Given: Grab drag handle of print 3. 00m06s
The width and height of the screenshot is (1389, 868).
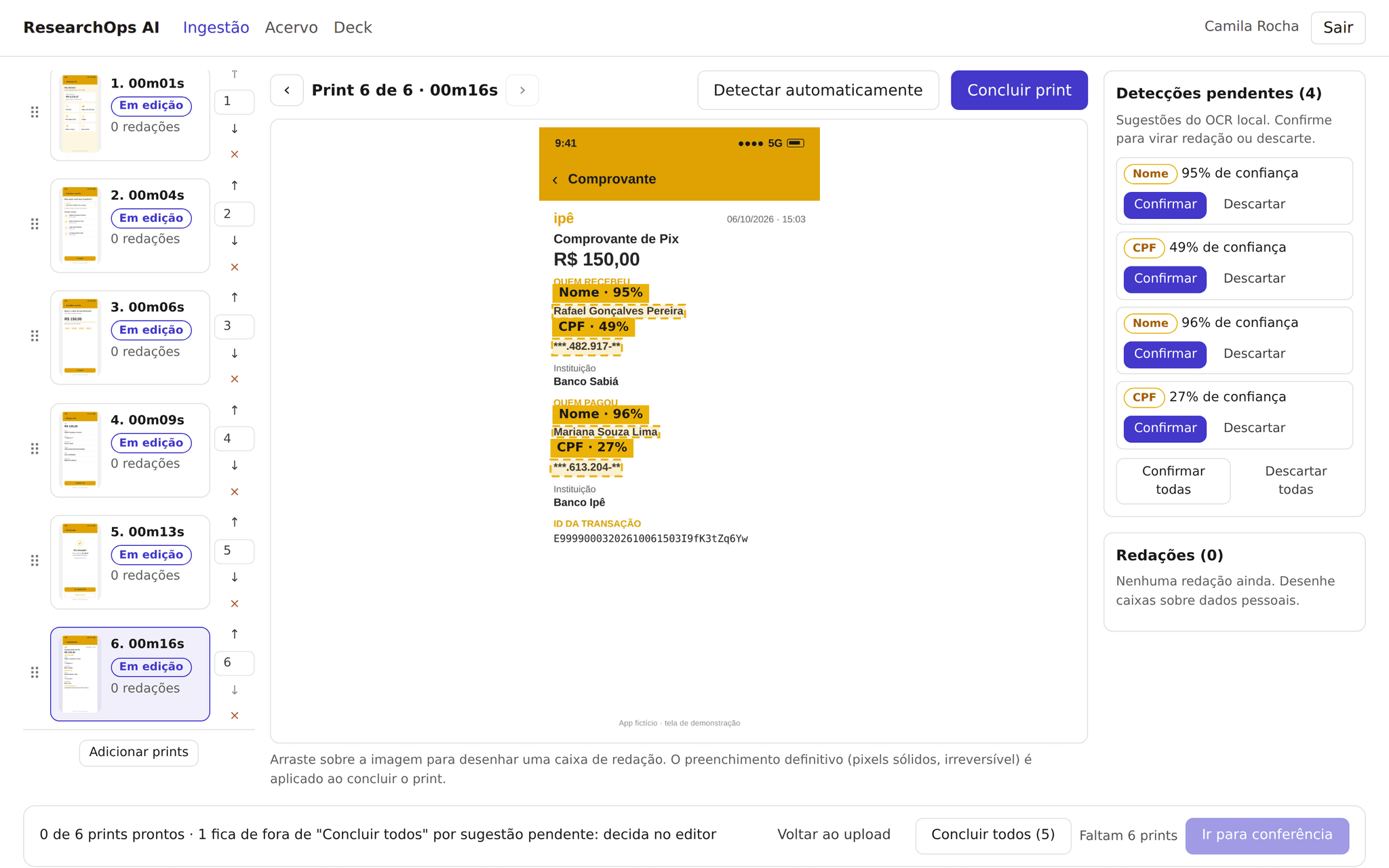Looking at the screenshot, I should (35, 336).
